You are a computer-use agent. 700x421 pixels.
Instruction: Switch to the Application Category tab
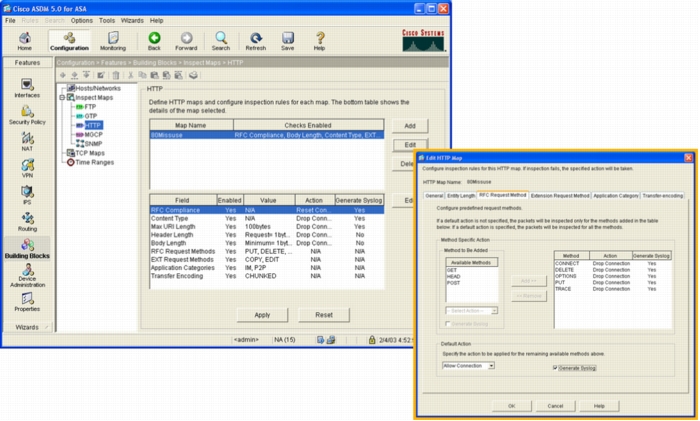point(616,196)
